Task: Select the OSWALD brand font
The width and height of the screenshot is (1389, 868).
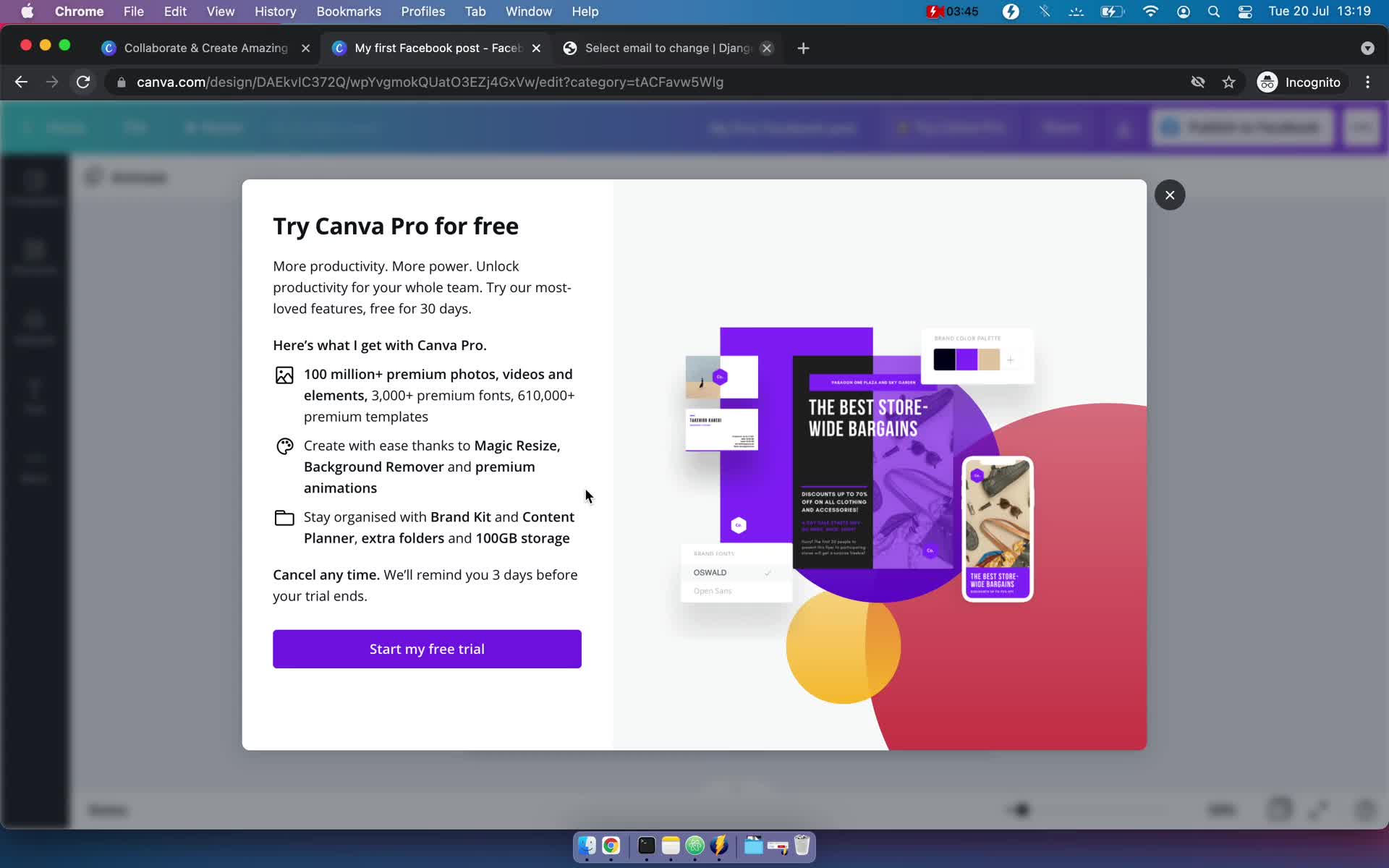Action: (736, 572)
